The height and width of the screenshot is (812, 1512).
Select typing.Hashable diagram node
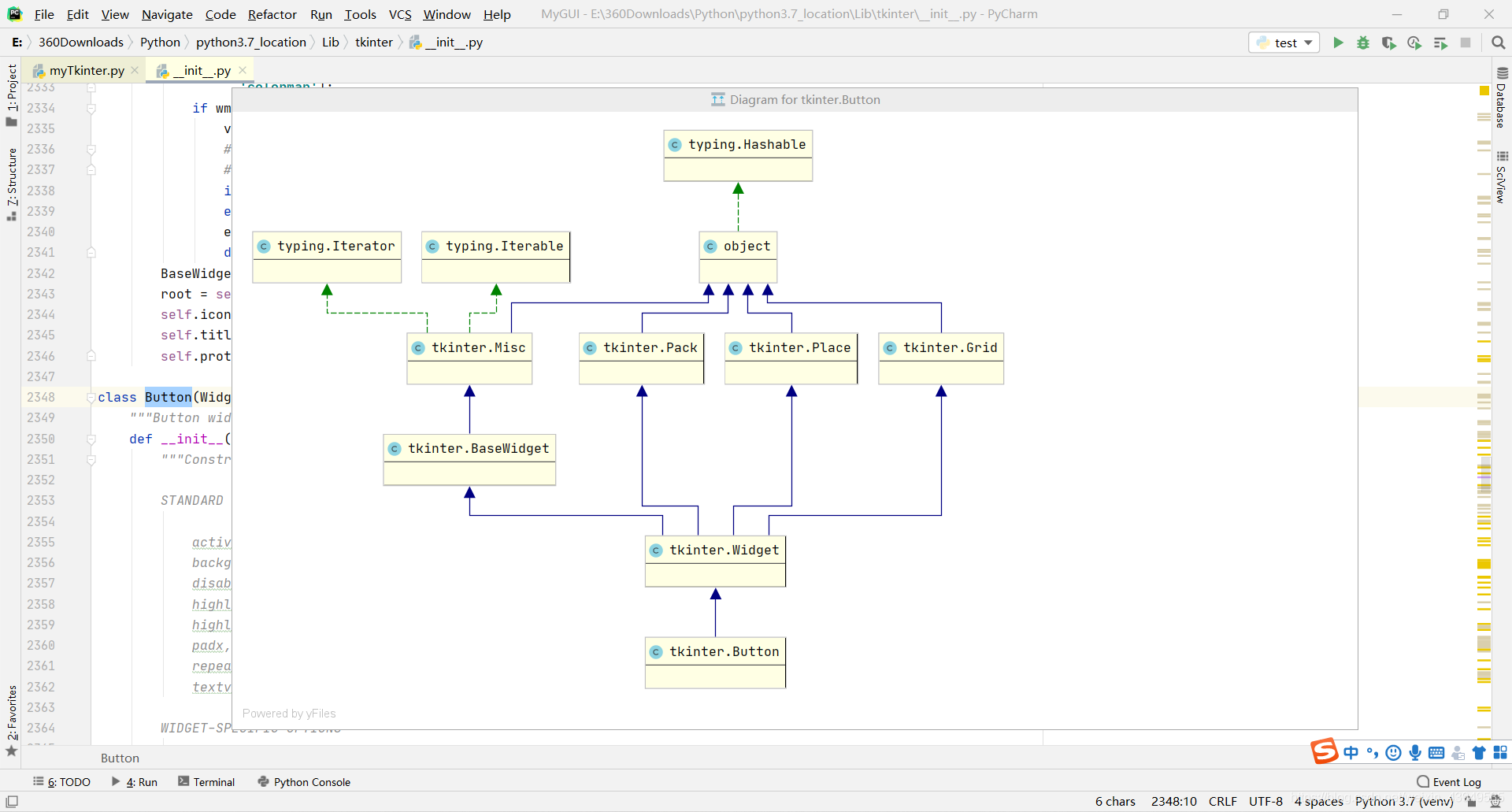738,155
